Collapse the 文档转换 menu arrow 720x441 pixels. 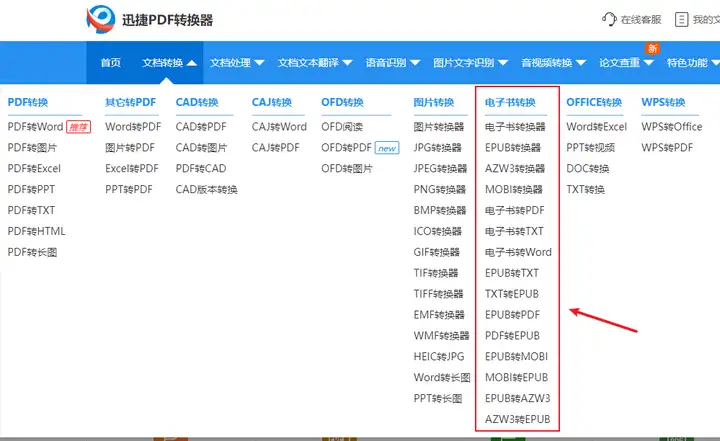pyautogui.click(x=192, y=63)
